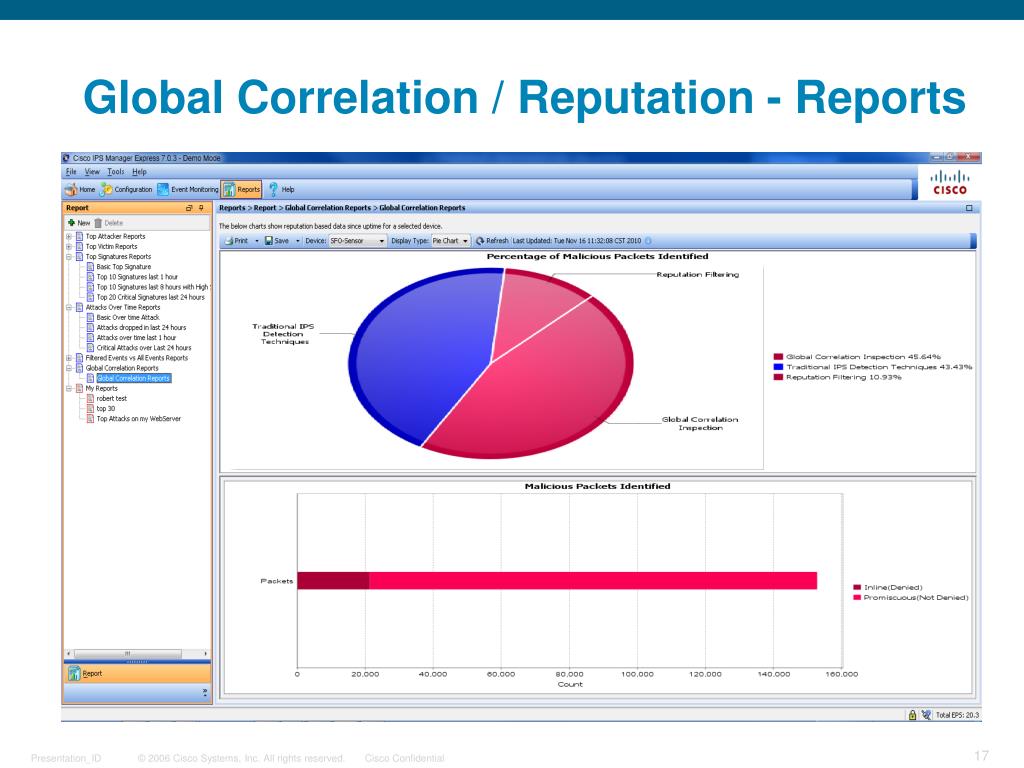
Task: Open the Device dropdown showing SFO-Sensor
Action: (357, 241)
